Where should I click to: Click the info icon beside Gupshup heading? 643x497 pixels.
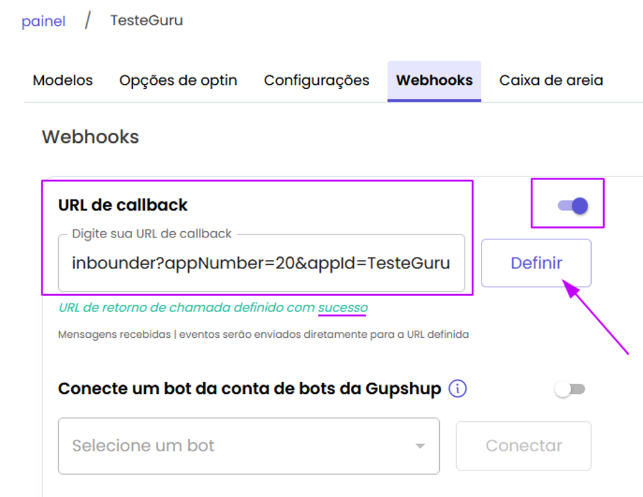458,388
